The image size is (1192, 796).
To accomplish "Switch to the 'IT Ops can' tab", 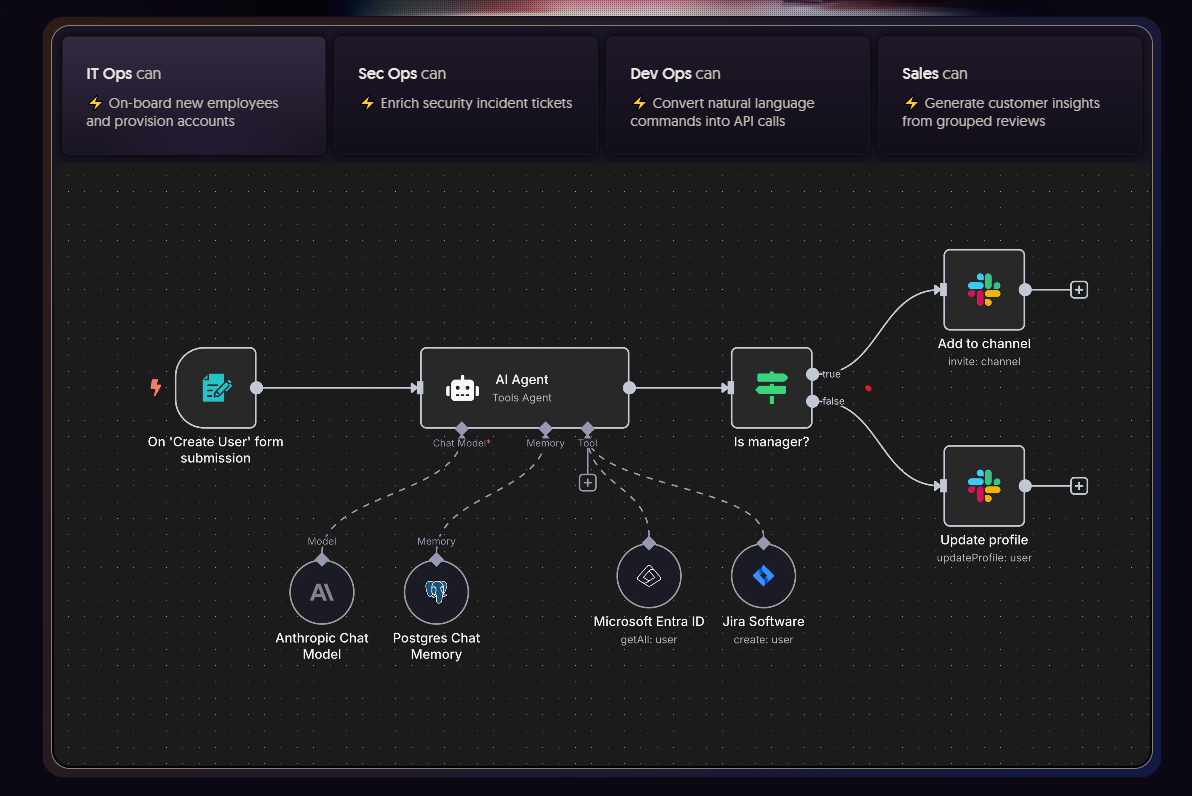I will [194, 96].
